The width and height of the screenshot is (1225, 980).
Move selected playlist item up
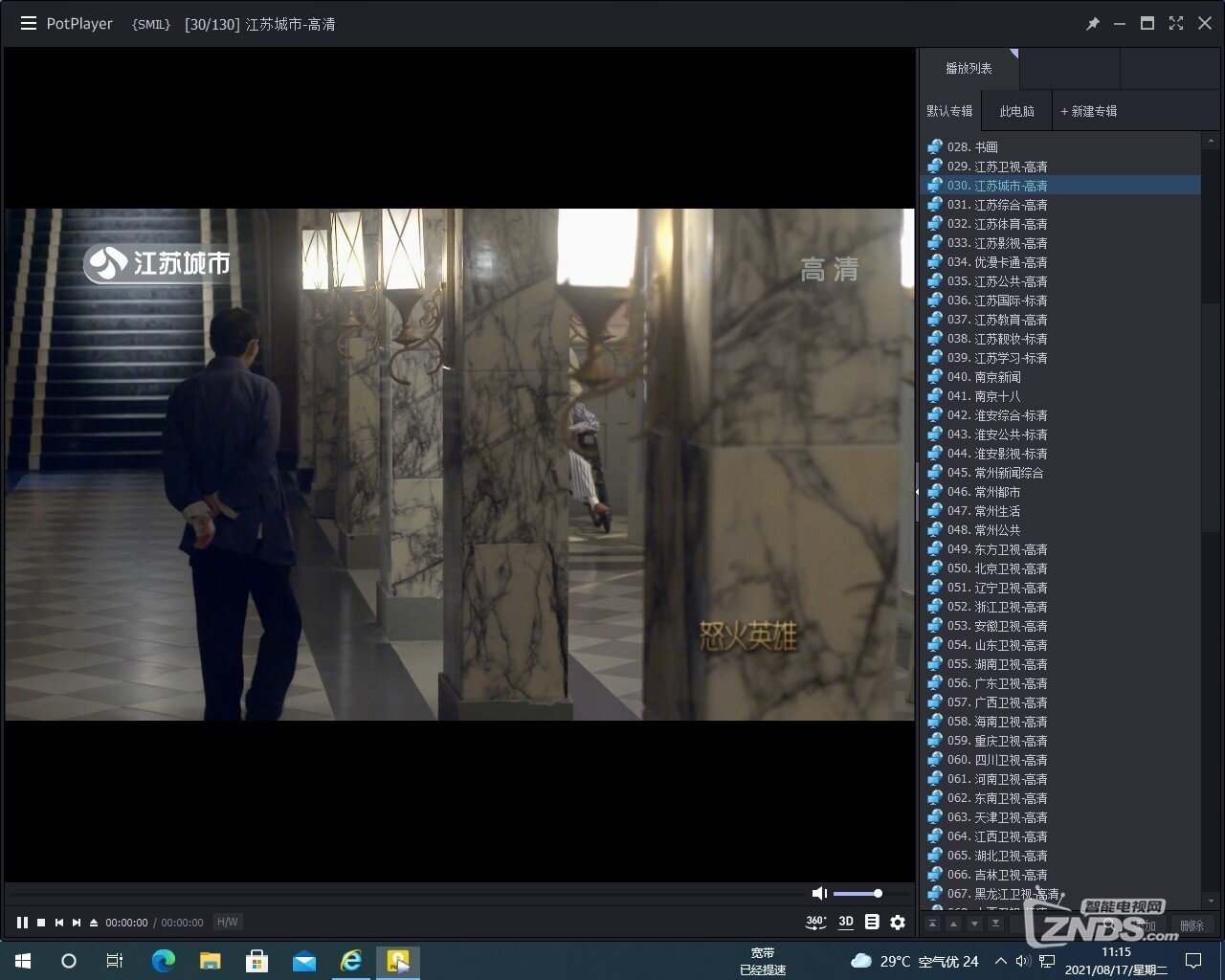pyautogui.click(x=953, y=924)
